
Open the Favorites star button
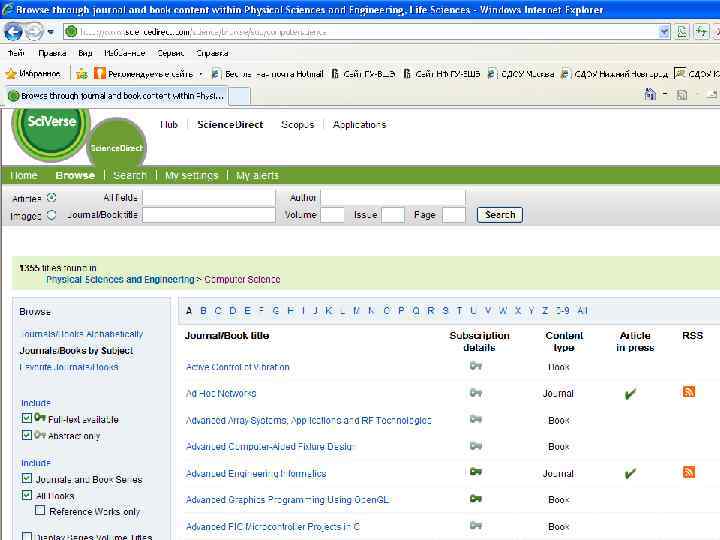click(33, 73)
